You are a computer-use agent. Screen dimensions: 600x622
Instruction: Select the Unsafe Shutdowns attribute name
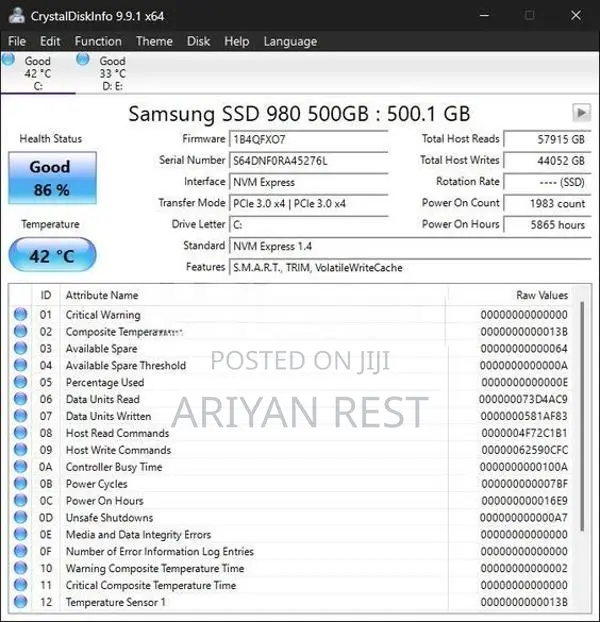point(109,518)
